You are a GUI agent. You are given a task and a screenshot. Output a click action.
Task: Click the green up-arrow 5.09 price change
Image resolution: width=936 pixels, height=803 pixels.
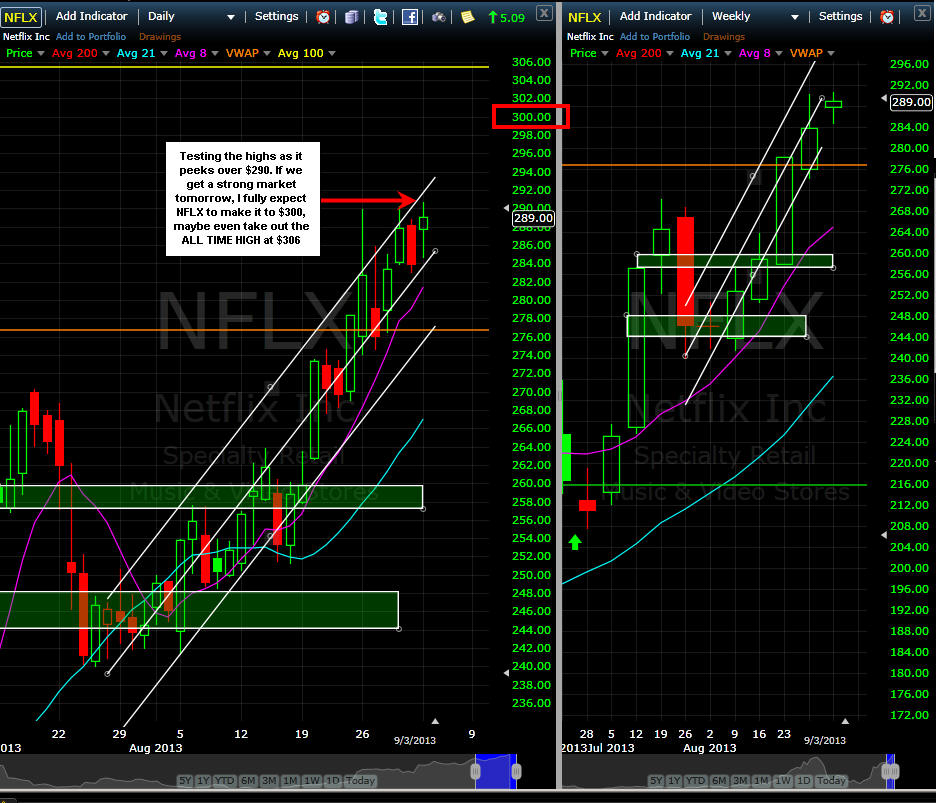click(506, 17)
